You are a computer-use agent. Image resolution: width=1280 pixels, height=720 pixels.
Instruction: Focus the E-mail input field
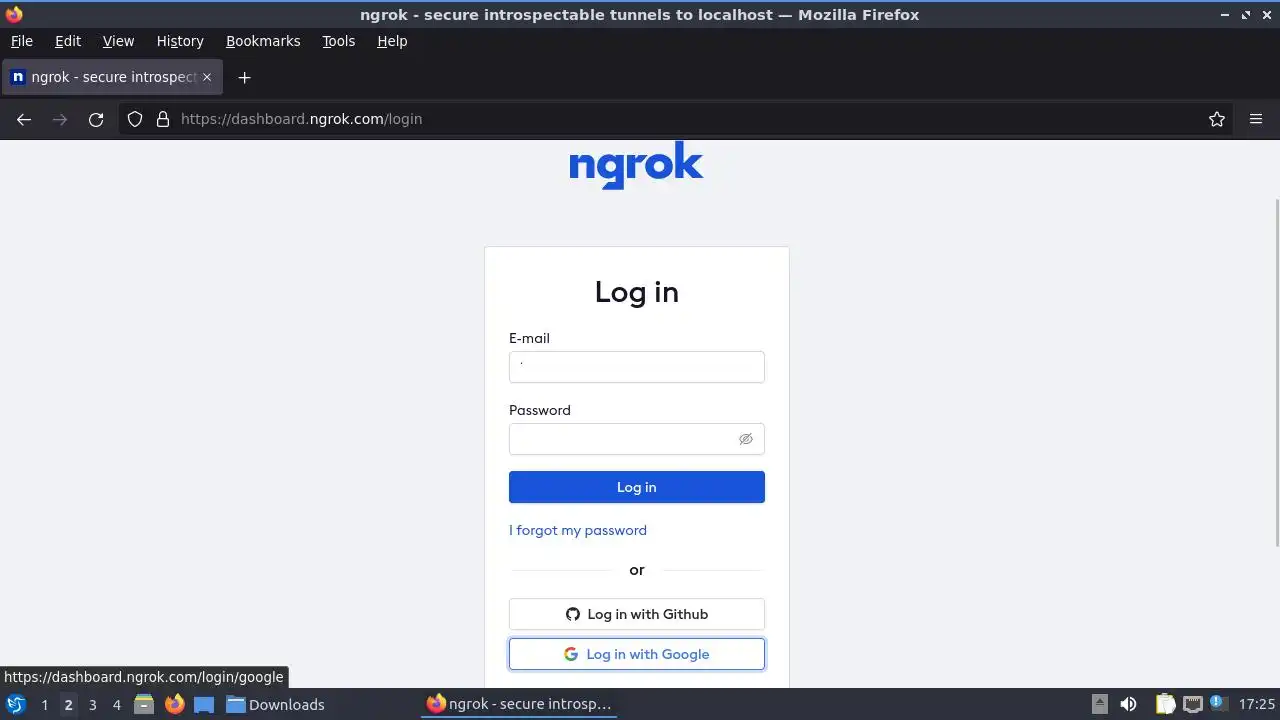[637, 367]
